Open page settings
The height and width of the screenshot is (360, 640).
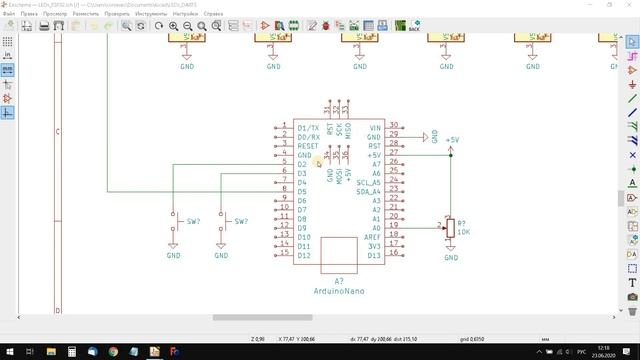tap(27, 26)
